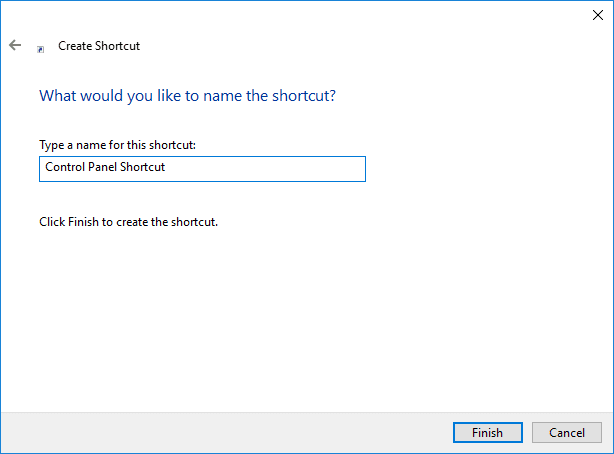Click the small shortcut icon beside the title

coord(40,47)
